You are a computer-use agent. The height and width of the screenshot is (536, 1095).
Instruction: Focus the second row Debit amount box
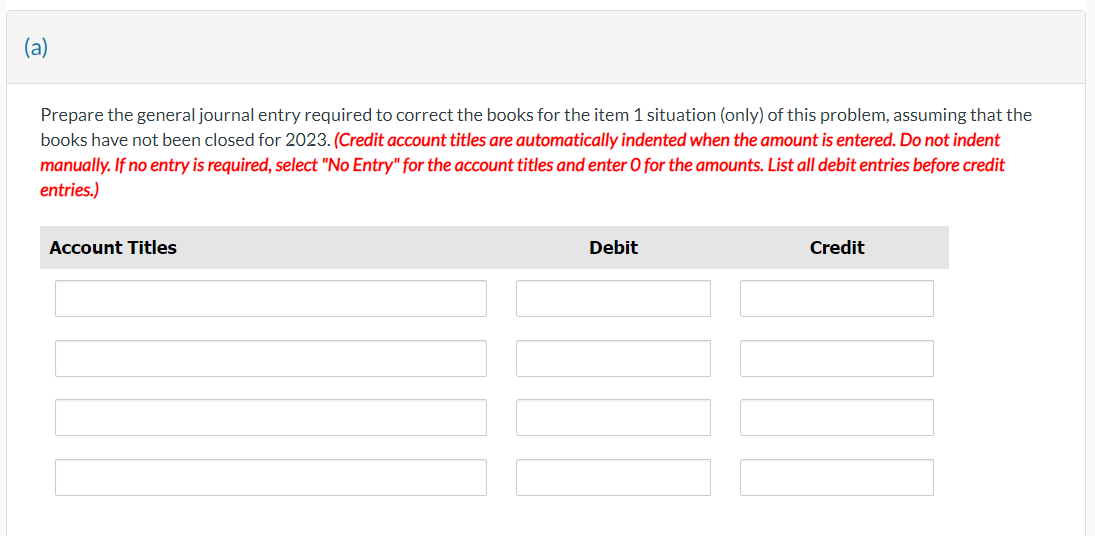point(613,358)
